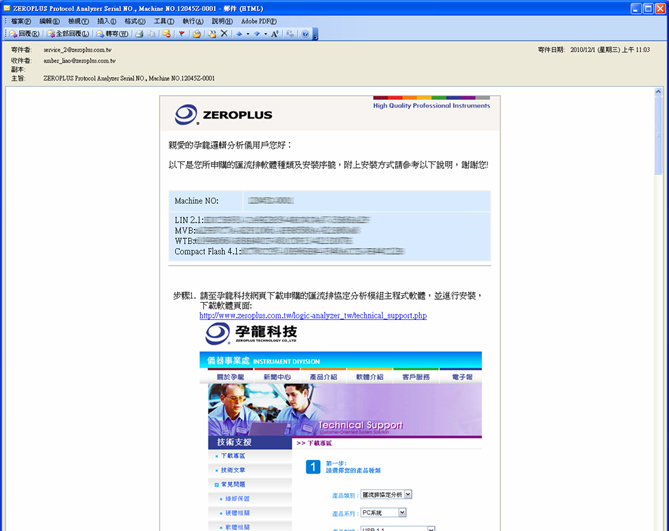Click the vertical scrollbar thumb
This screenshot has width=669, height=531.
click(x=658, y=135)
